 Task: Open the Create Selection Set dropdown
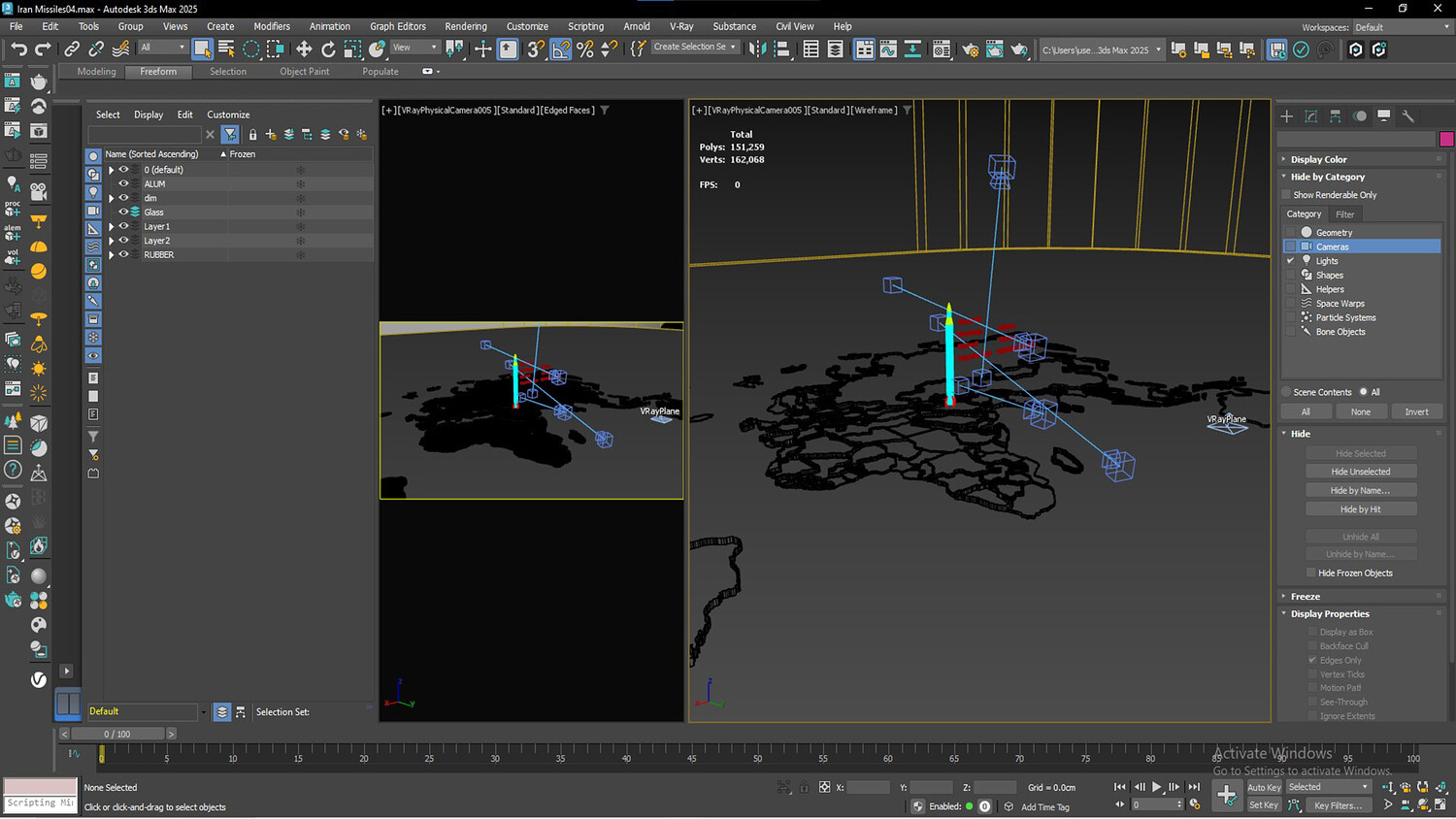coord(733,47)
